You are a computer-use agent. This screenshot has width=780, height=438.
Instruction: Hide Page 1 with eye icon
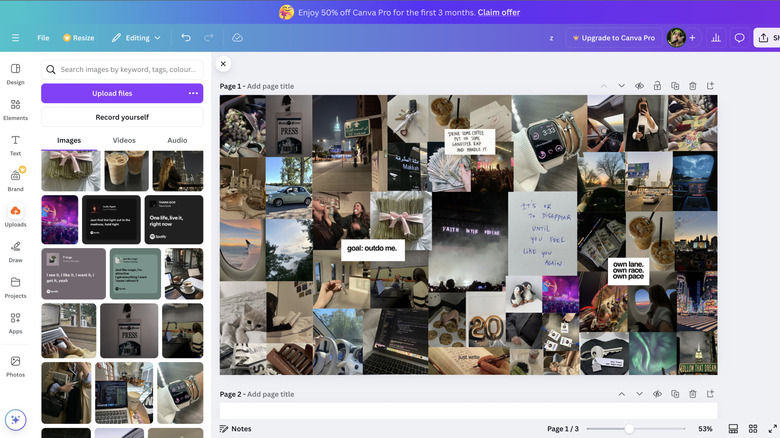639,86
